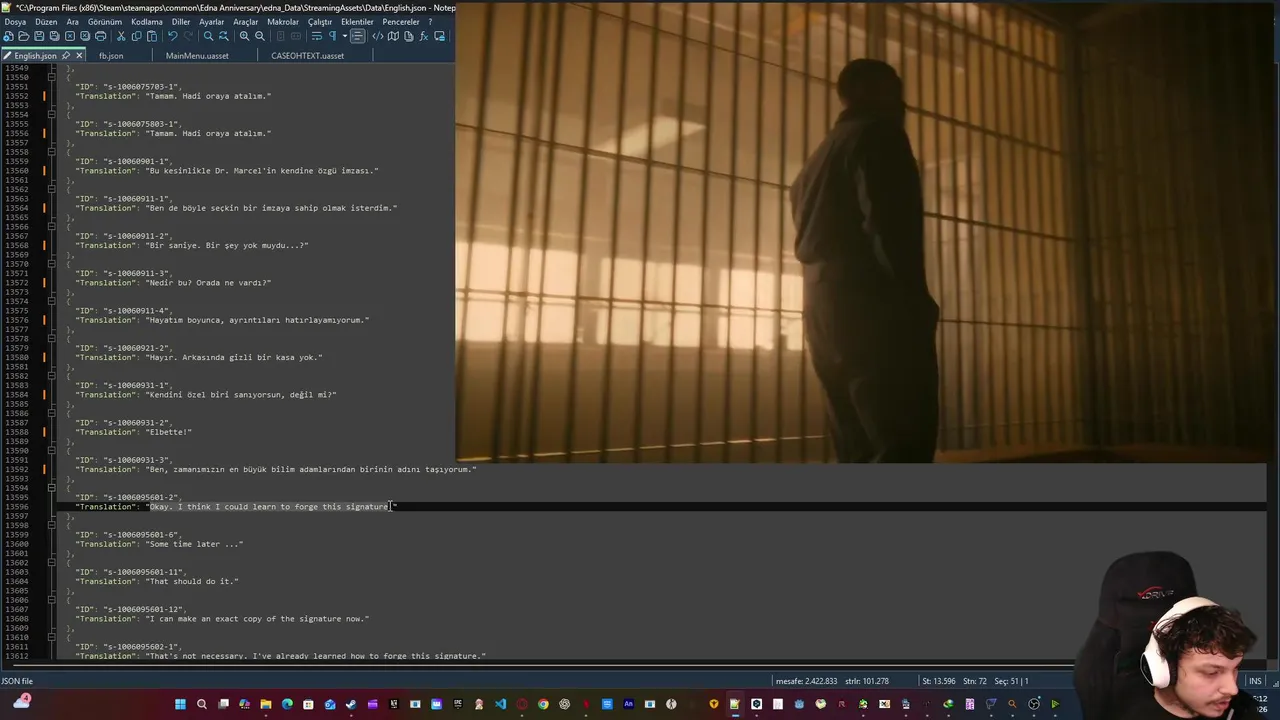Click the Save All toolbar icon

click(54, 36)
